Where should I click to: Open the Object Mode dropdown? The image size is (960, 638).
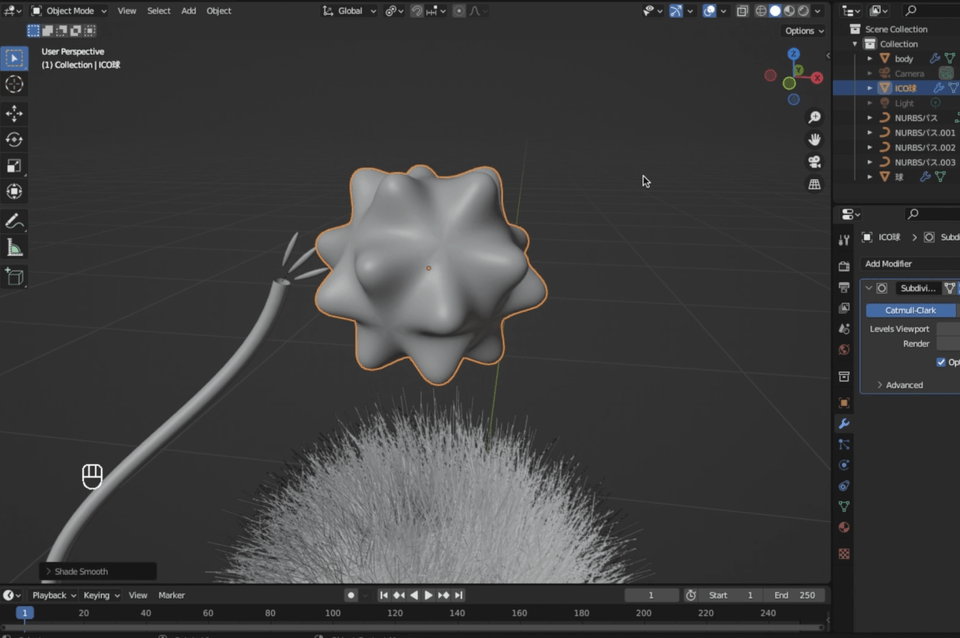[x=69, y=11]
